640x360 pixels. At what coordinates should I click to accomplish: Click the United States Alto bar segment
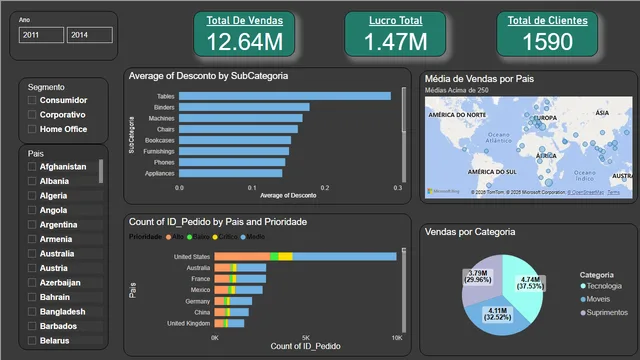tap(242, 256)
